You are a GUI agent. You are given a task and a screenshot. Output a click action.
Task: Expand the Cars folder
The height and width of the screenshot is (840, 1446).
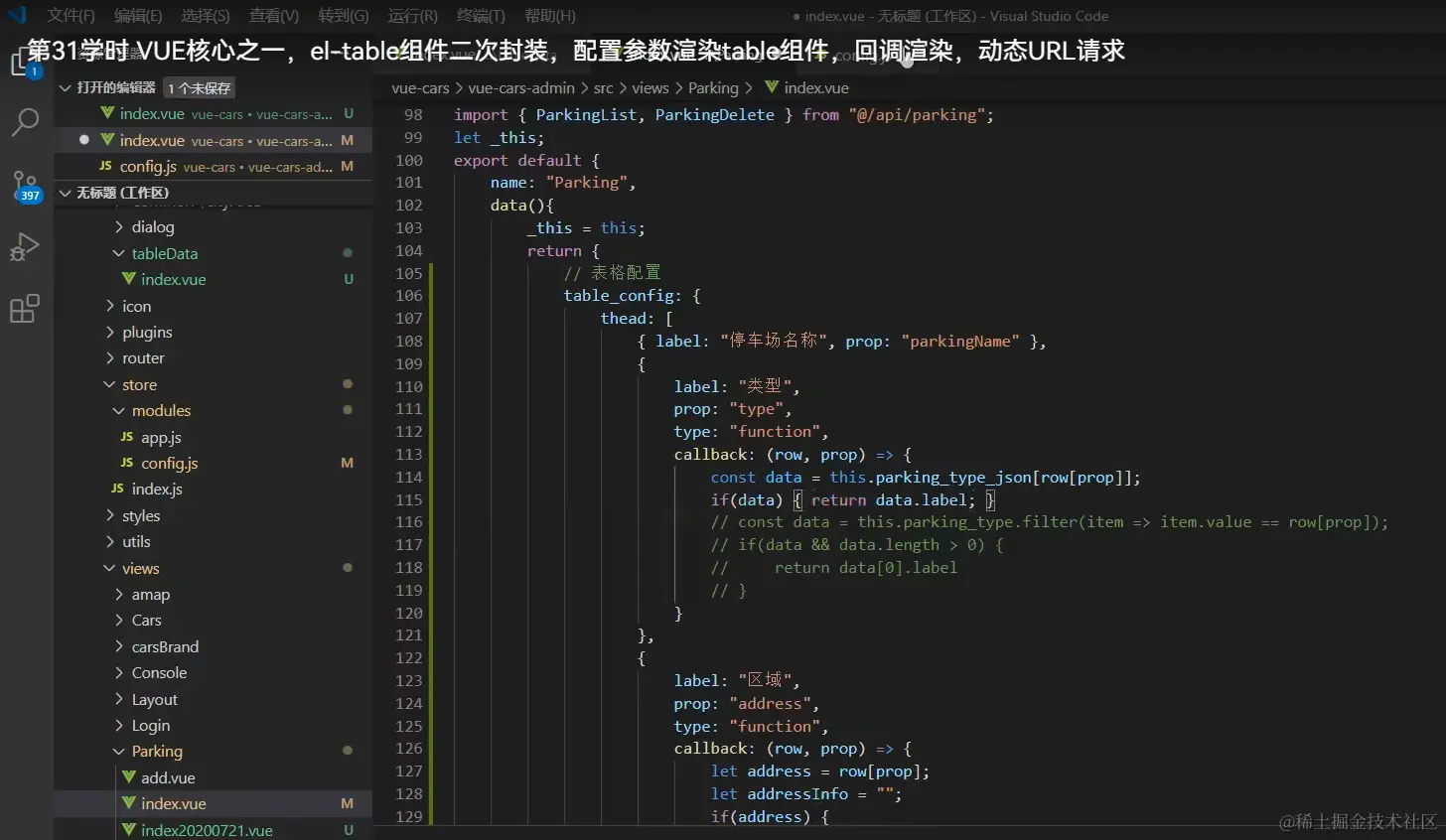(x=119, y=621)
